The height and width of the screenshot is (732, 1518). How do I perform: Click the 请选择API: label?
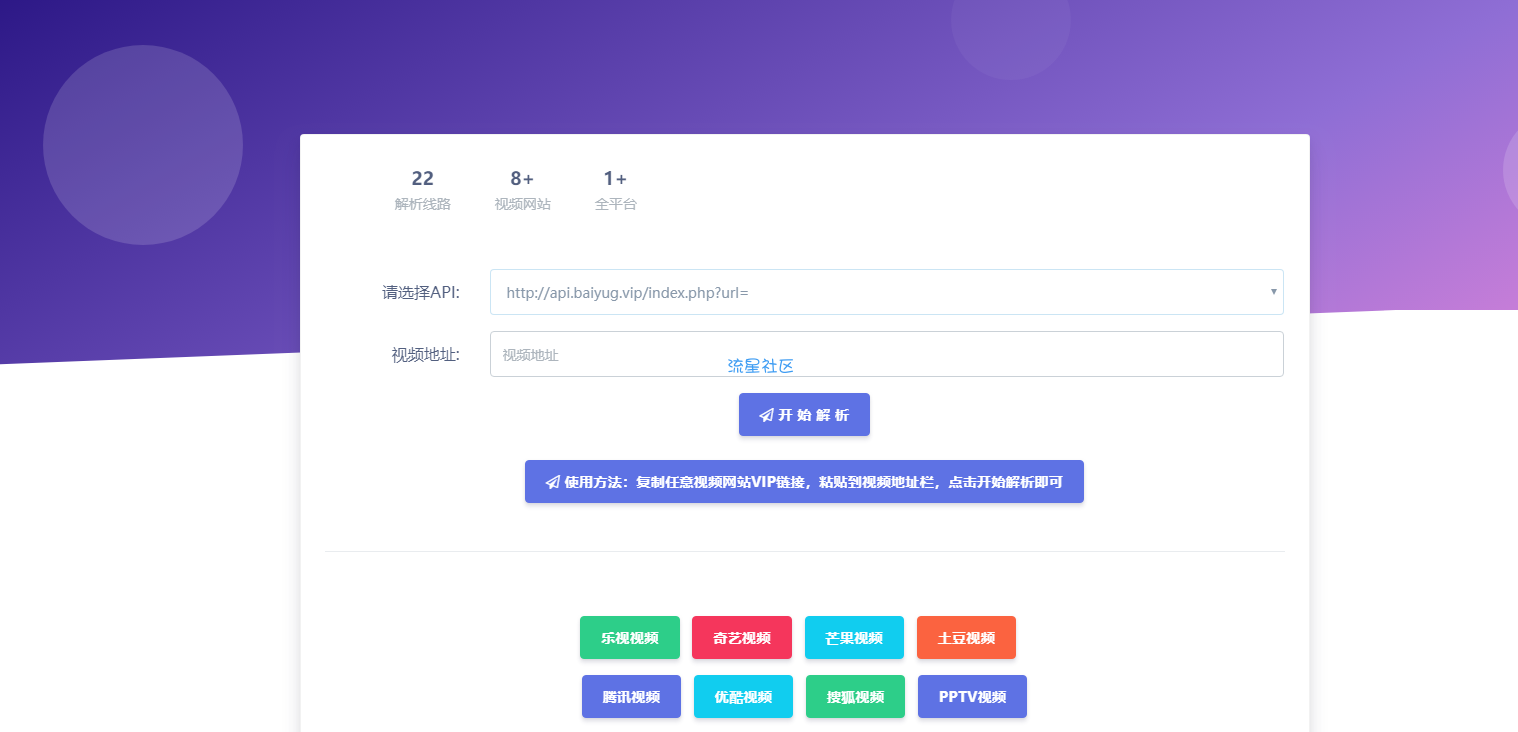coord(421,293)
